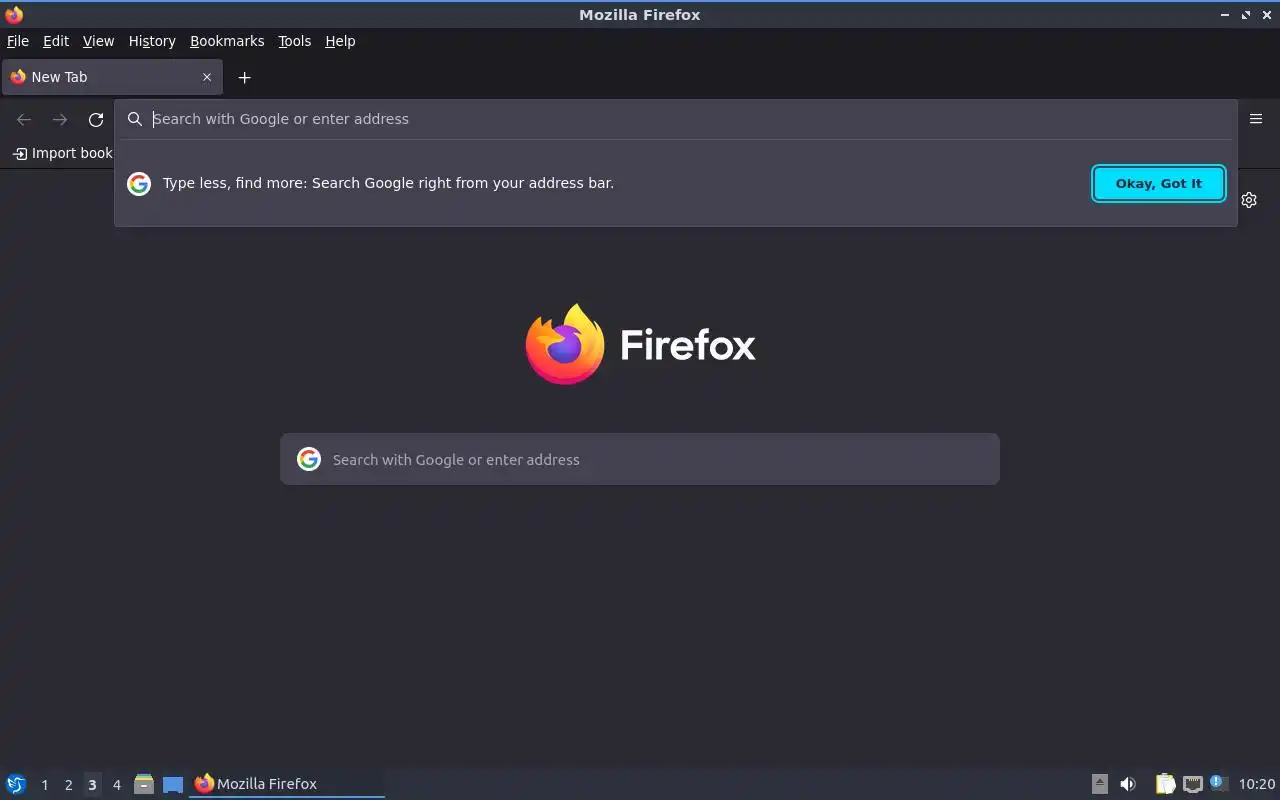Open the Help menu
This screenshot has width=1280, height=800.
click(340, 41)
